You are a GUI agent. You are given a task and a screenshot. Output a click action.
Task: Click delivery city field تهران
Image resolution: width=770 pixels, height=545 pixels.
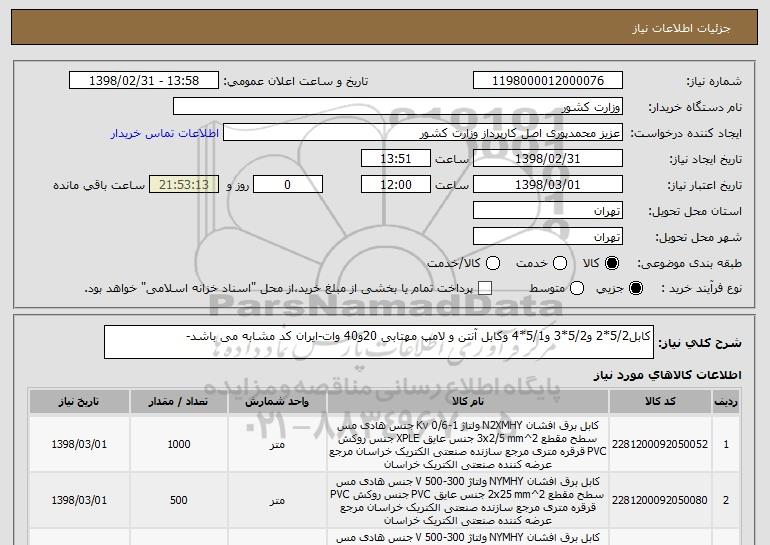click(548, 237)
